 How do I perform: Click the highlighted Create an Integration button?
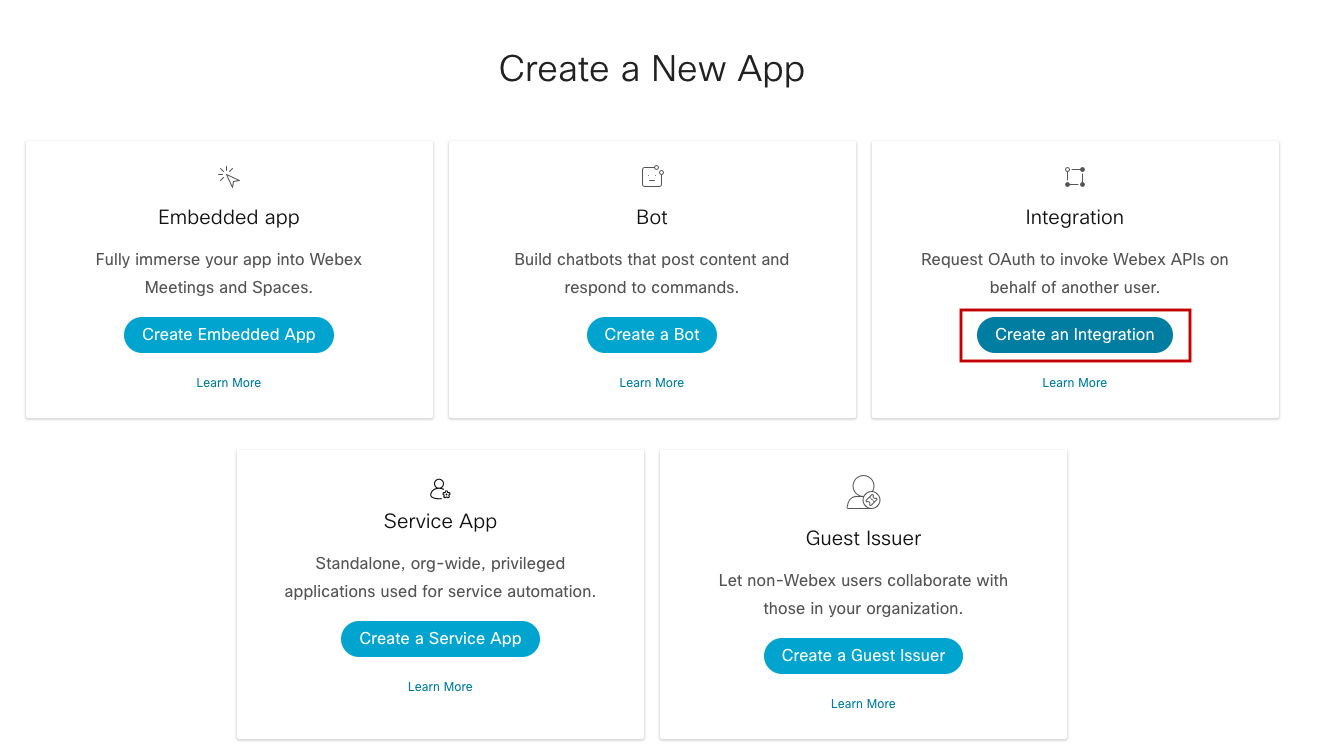pyautogui.click(x=1074, y=334)
